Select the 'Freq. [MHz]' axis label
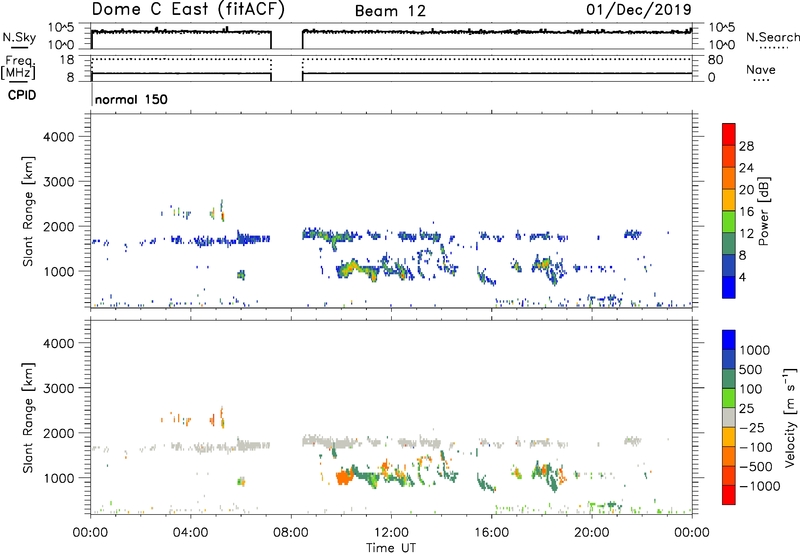800x554 pixels. [x=18, y=67]
